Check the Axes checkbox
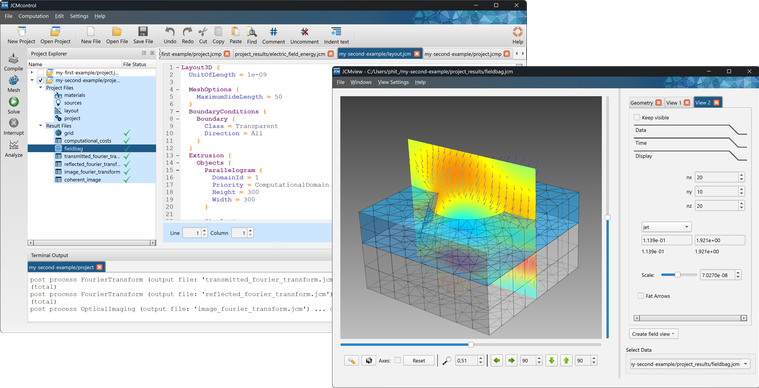The height and width of the screenshot is (388, 759). click(x=397, y=360)
